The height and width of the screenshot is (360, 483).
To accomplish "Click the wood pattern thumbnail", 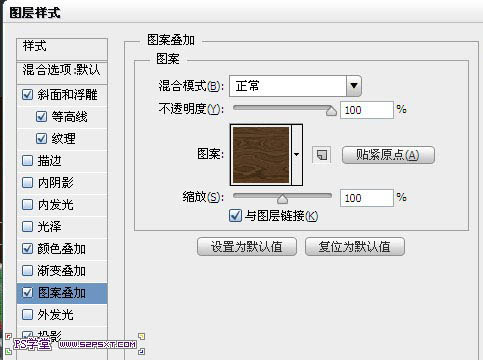I will point(261,155).
